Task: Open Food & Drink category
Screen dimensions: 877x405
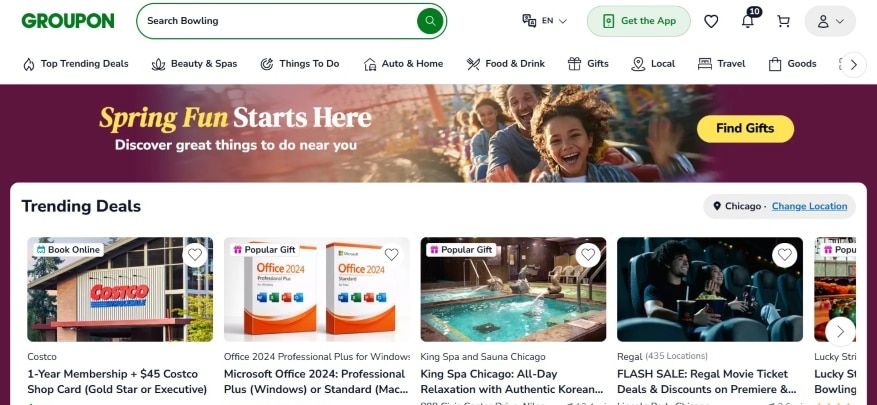Action: 506,64
